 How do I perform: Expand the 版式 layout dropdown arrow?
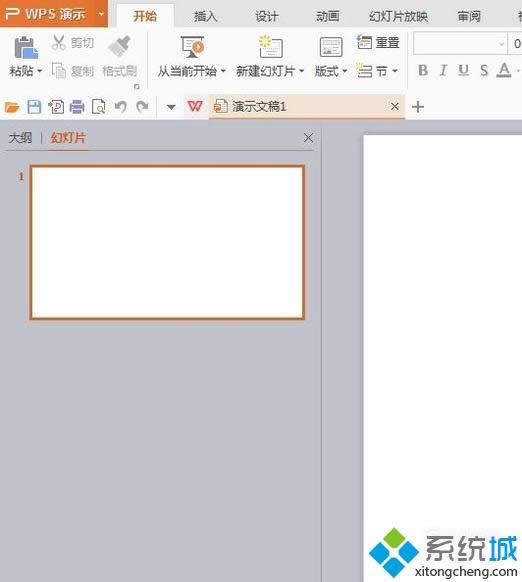(x=345, y=71)
